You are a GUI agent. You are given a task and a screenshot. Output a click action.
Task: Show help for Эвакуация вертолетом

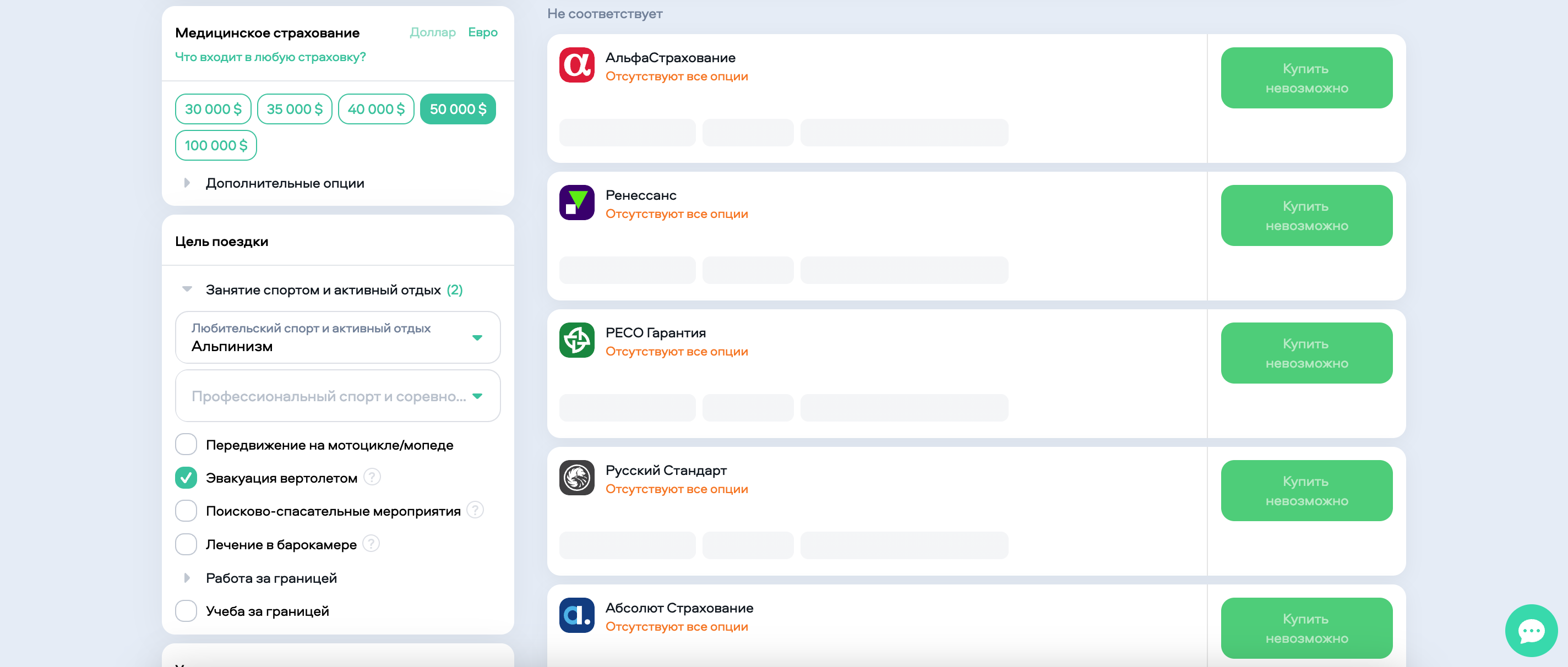click(x=372, y=477)
